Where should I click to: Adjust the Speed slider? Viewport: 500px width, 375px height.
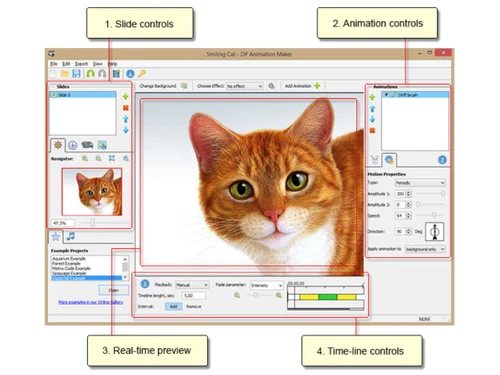pyautogui.click(x=434, y=215)
